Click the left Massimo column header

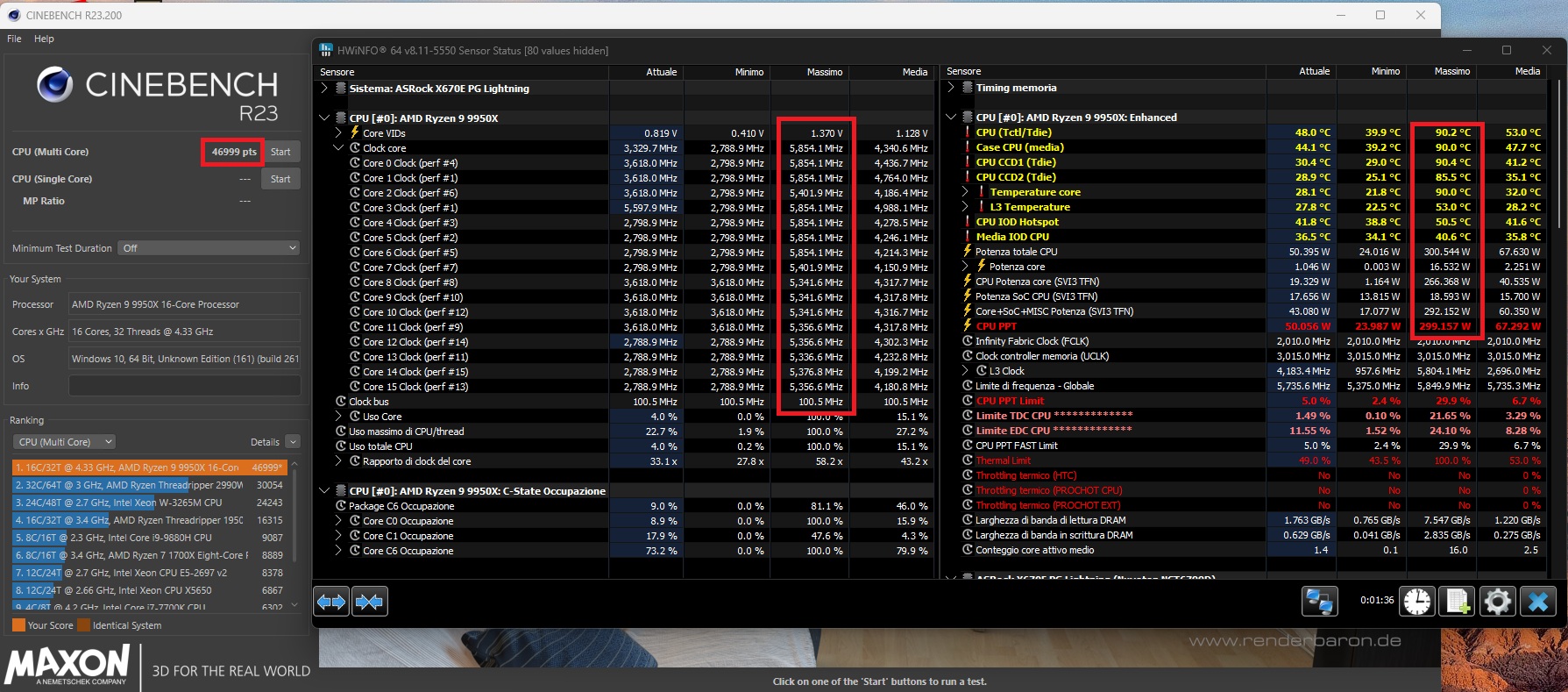pyautogui.click(x=810, y=72)
